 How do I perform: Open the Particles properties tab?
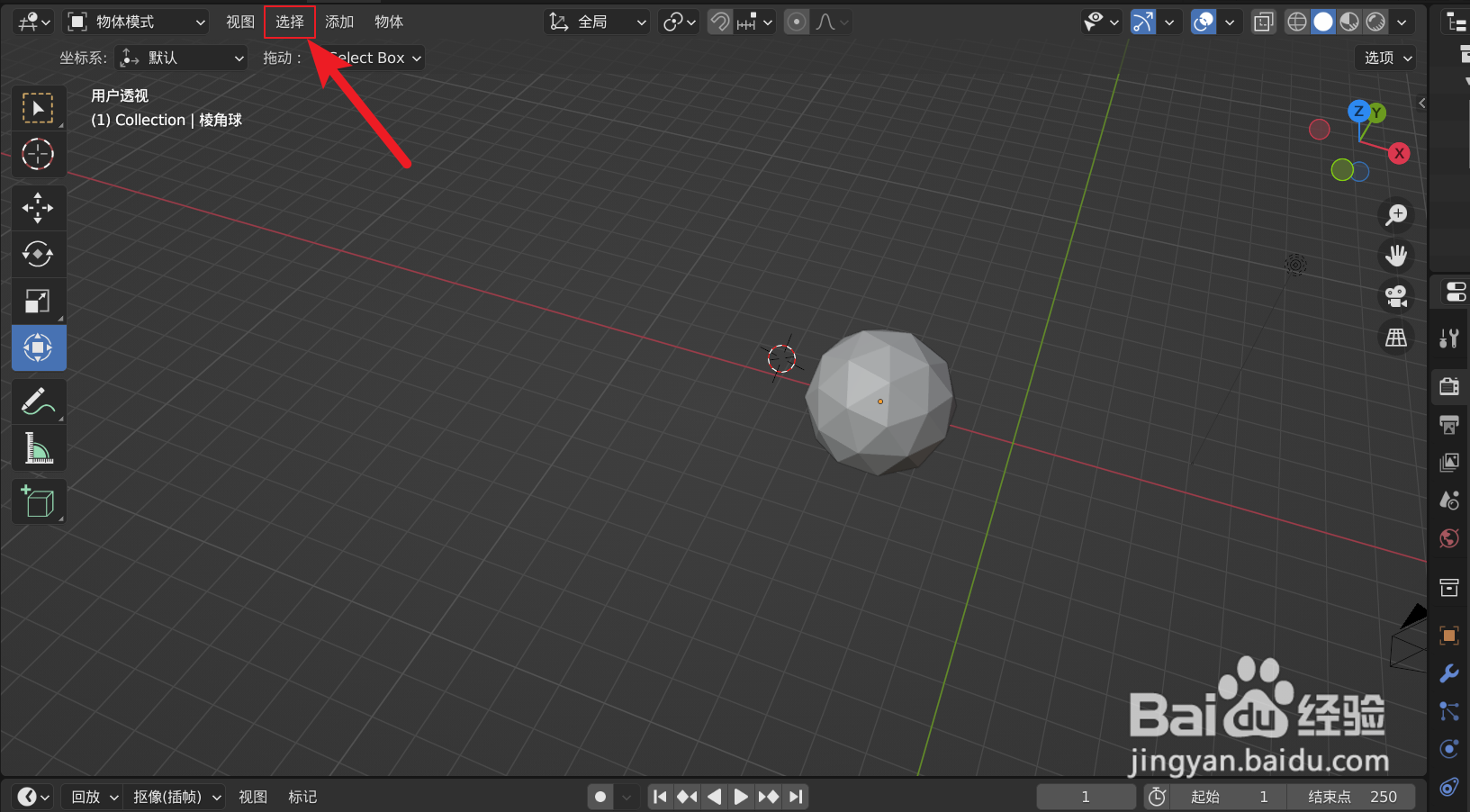pos(1449,711)
